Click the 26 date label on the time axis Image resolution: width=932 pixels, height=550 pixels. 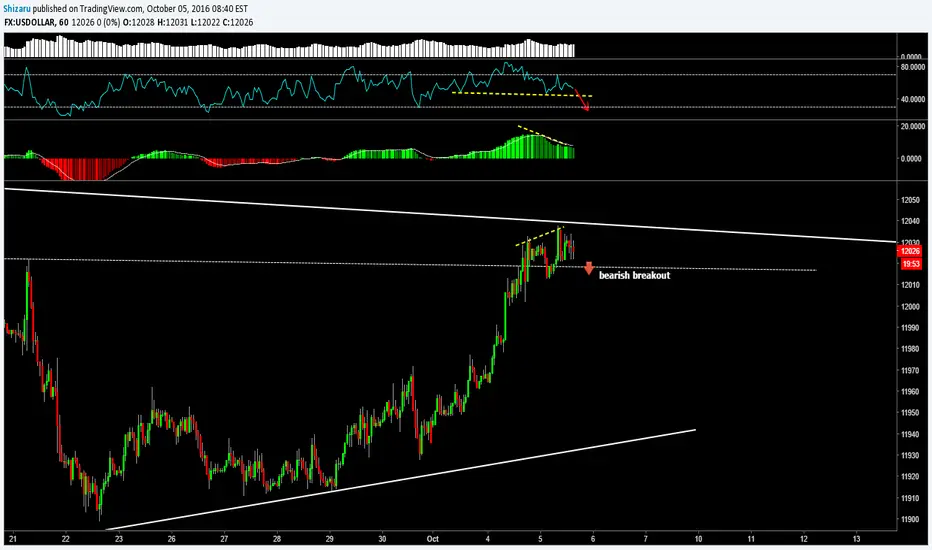click(171, 539)
